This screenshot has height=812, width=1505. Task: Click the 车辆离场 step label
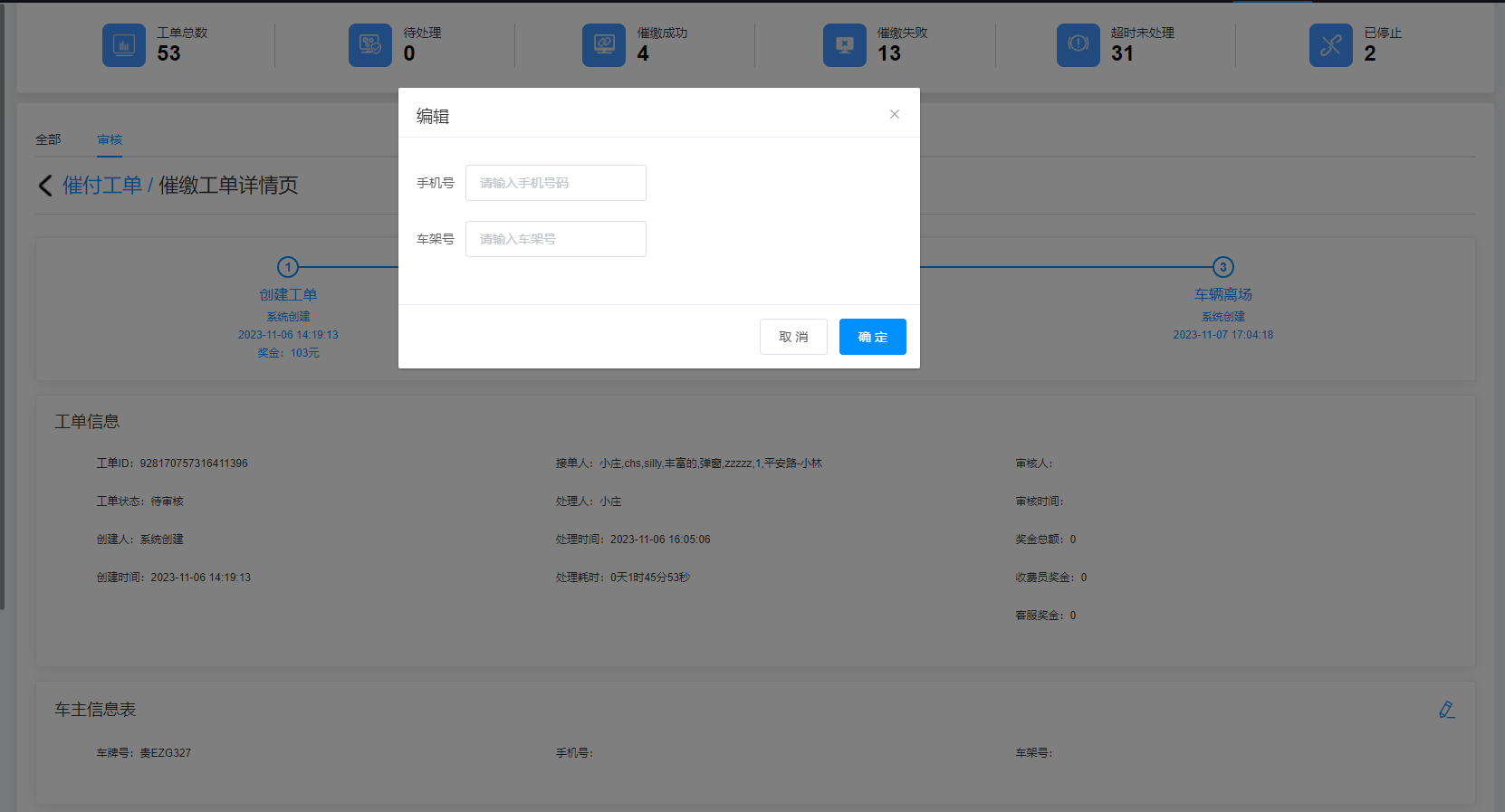click(x=1223, y=295)
